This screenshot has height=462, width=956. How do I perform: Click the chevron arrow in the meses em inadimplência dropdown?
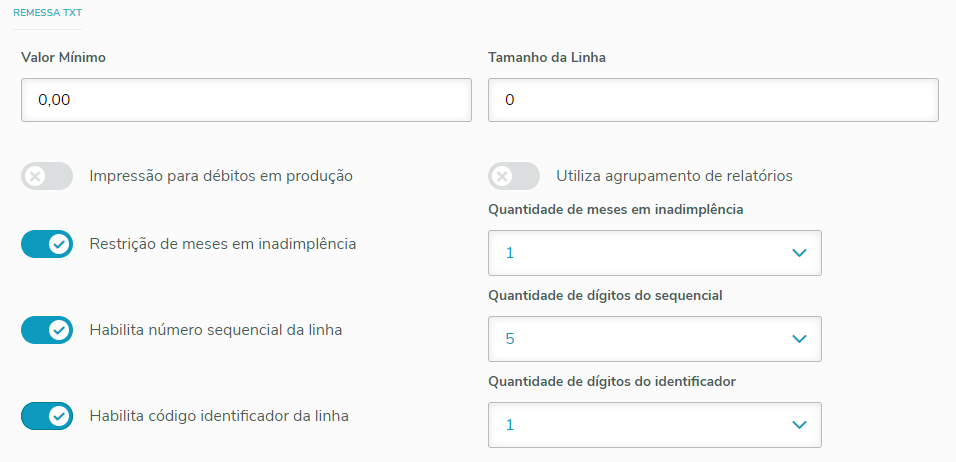(x=799, y=253)
